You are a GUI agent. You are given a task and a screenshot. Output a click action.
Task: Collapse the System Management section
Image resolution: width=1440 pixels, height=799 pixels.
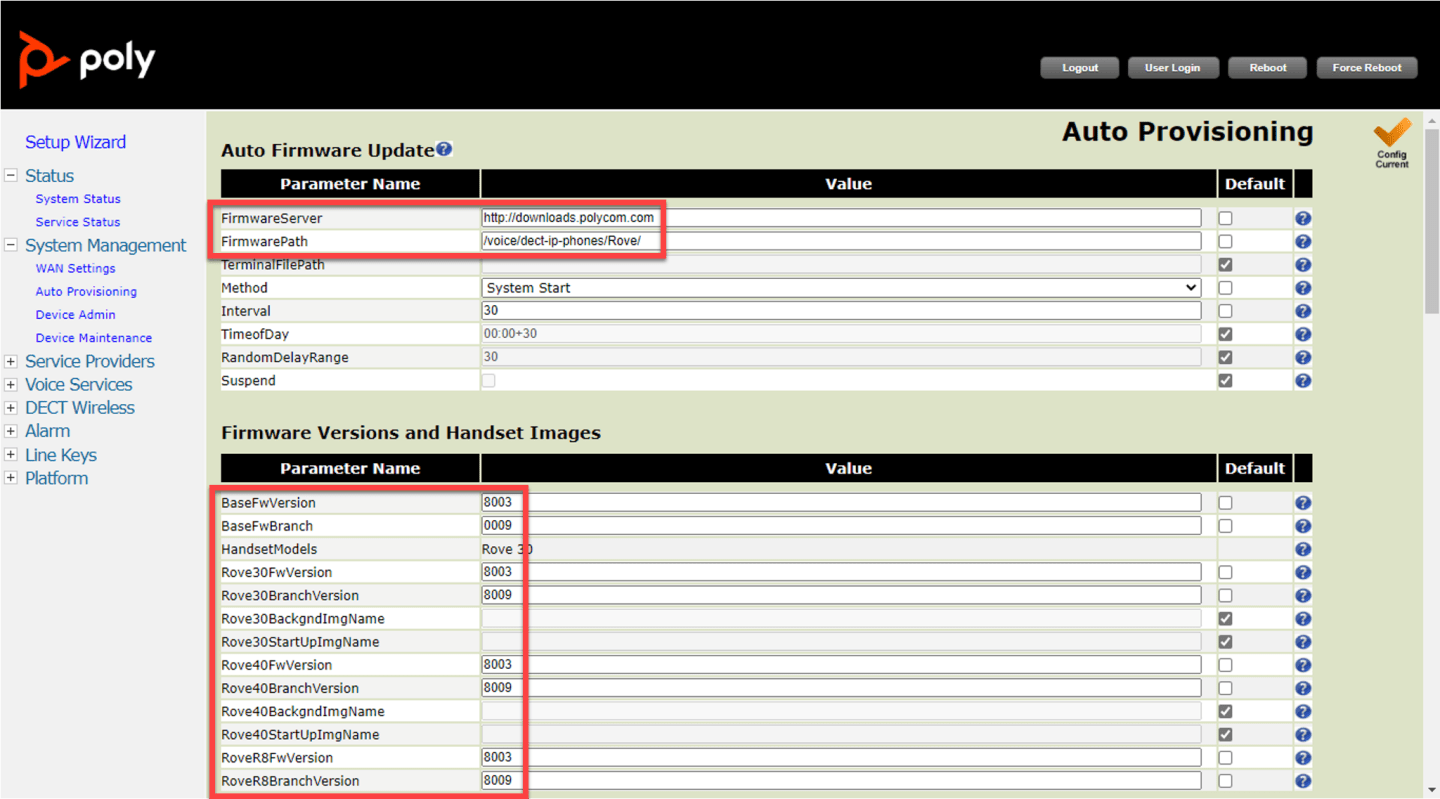[x=10, y=245]
